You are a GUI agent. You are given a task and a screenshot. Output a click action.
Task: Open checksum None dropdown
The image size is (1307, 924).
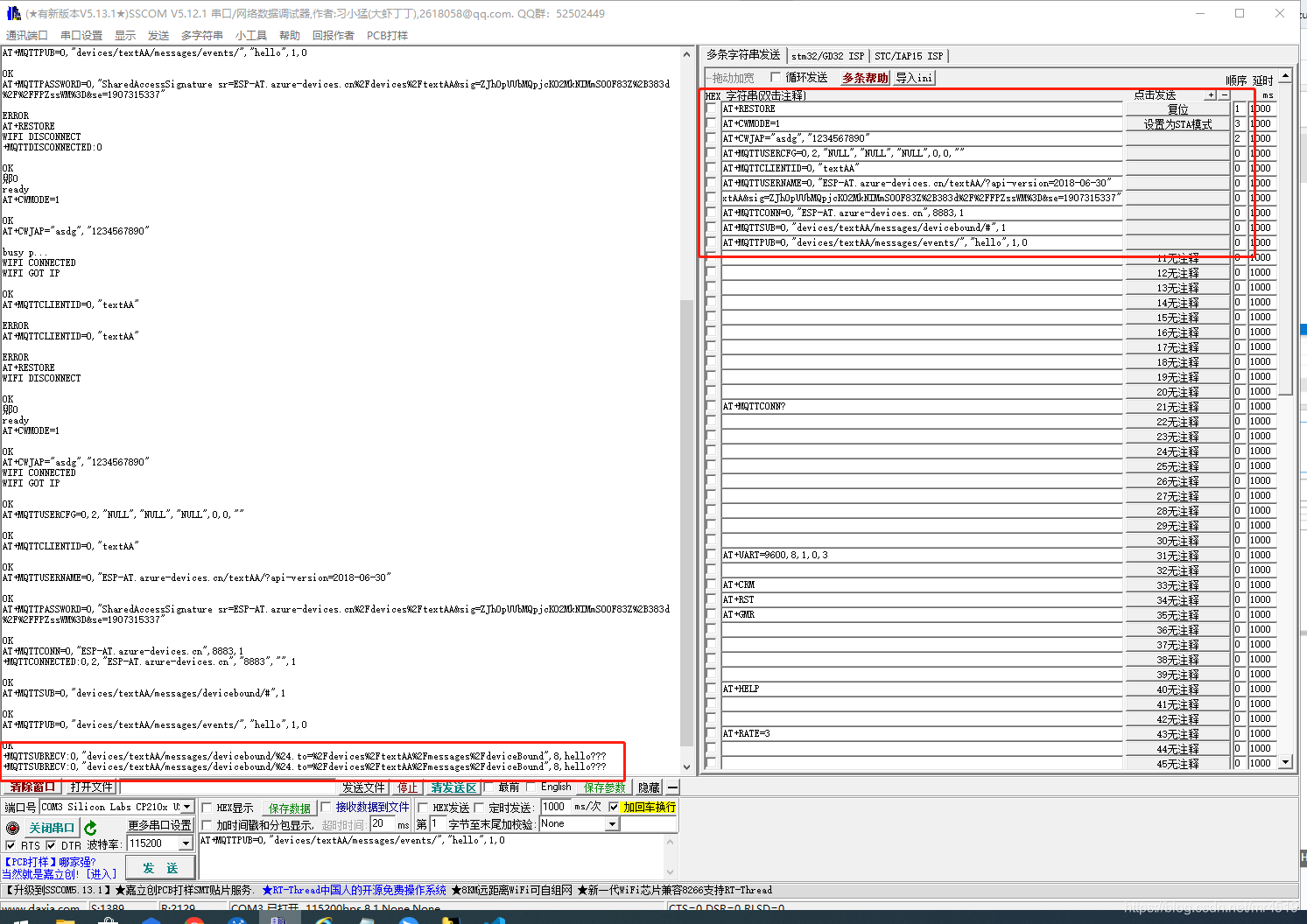coord(612,824)
